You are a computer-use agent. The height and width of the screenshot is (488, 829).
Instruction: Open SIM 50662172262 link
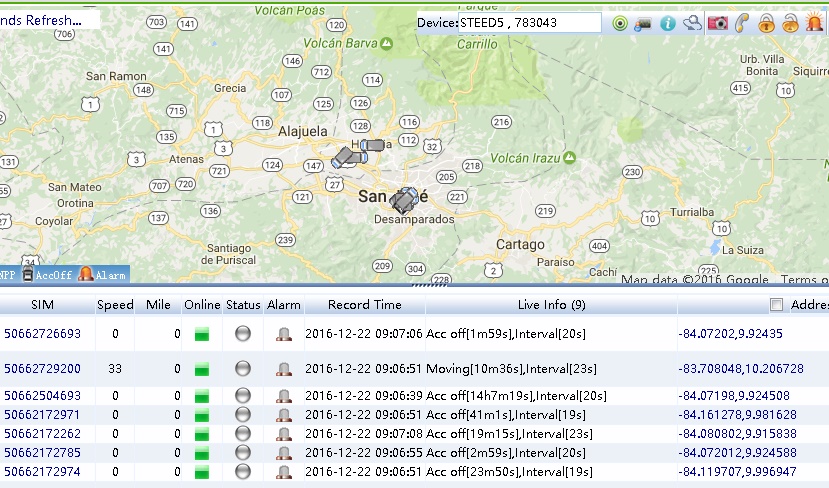pyautogui.click(x=42, y=434)
